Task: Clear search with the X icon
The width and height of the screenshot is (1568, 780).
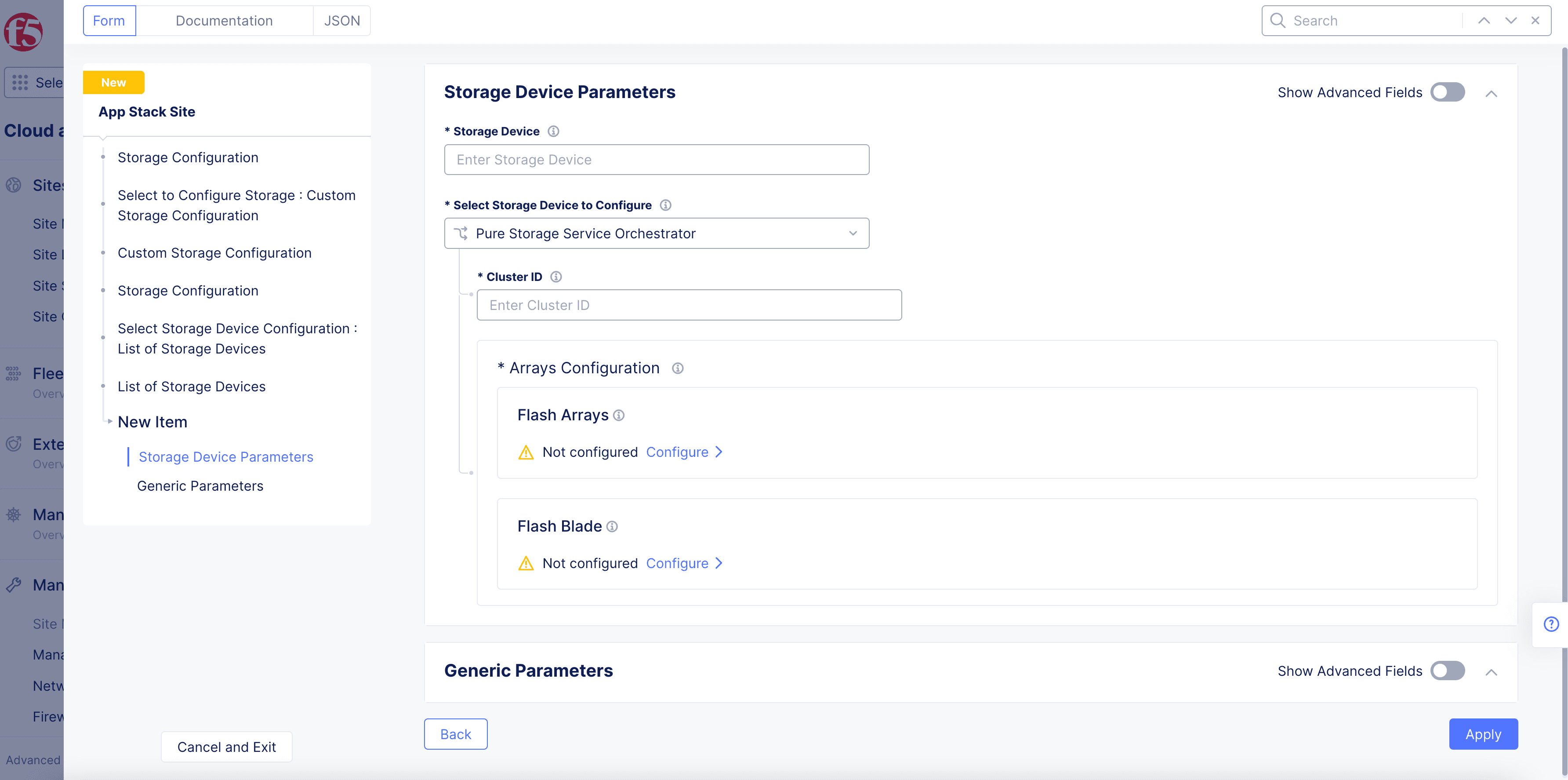Action: pos(1535,21)
